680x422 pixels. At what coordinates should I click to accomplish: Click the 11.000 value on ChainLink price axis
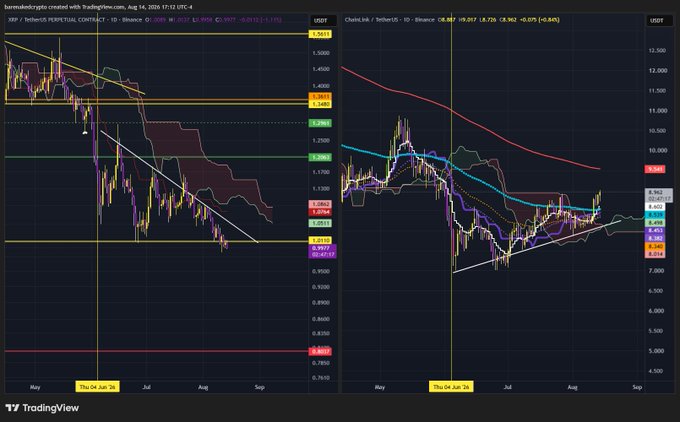pyautogui.click(x=657, y=111)
